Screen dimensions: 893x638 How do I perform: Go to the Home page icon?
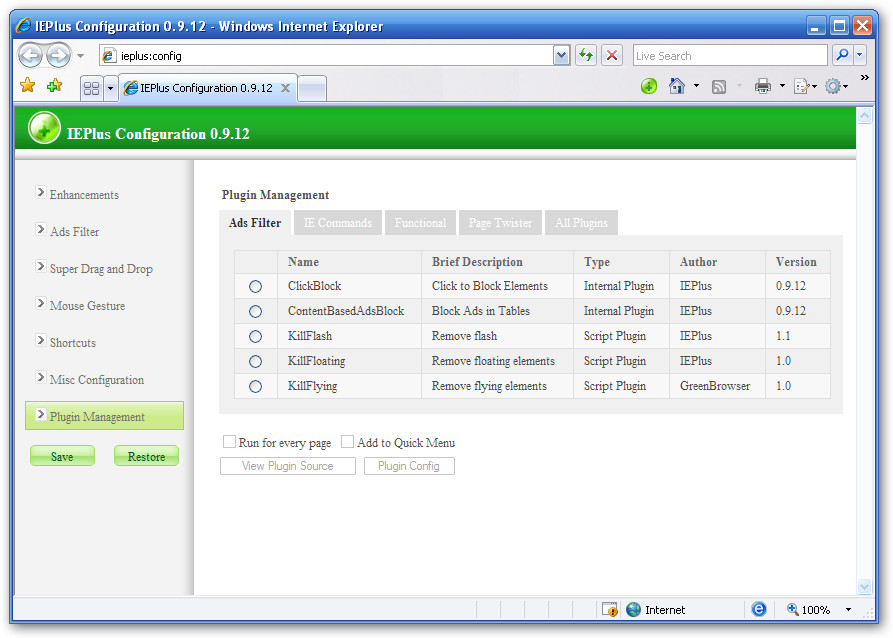pos(677,87)
